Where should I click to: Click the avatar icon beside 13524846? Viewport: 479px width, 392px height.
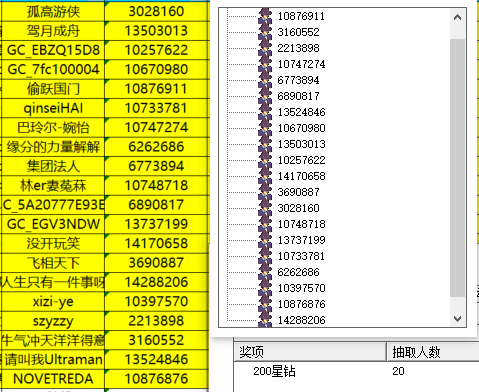(265, 112)
